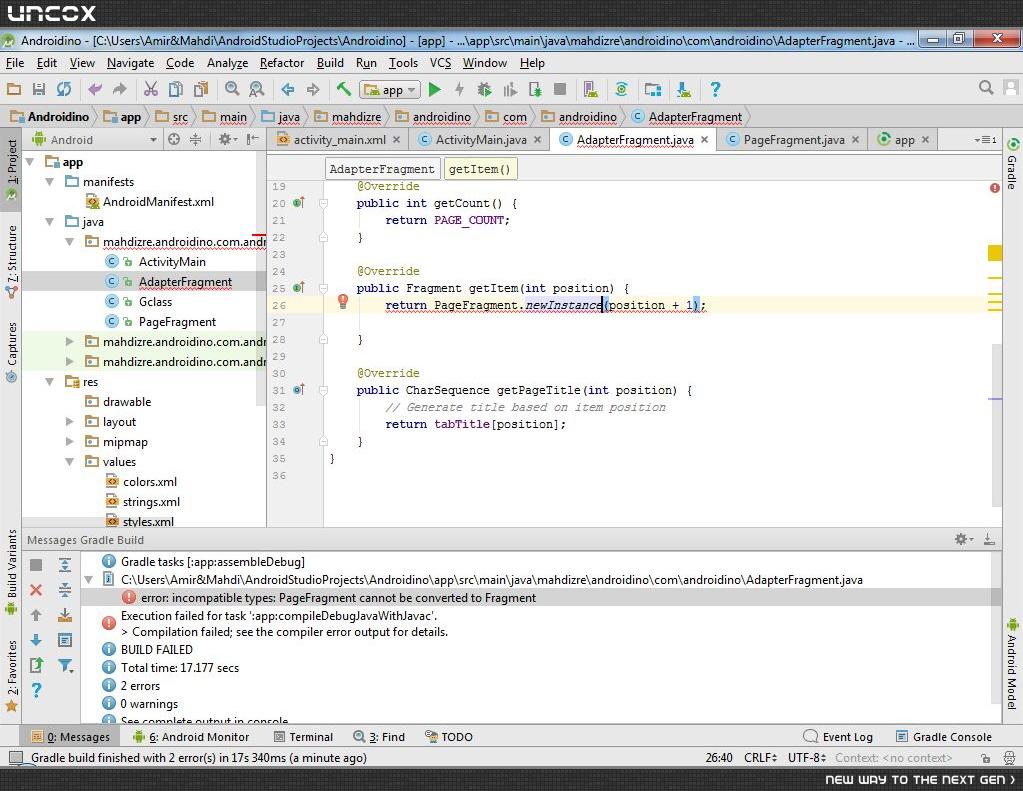This screenshot has width=1023, height=791.
Task: Collapse the values folder node
Action: [70, 461]
